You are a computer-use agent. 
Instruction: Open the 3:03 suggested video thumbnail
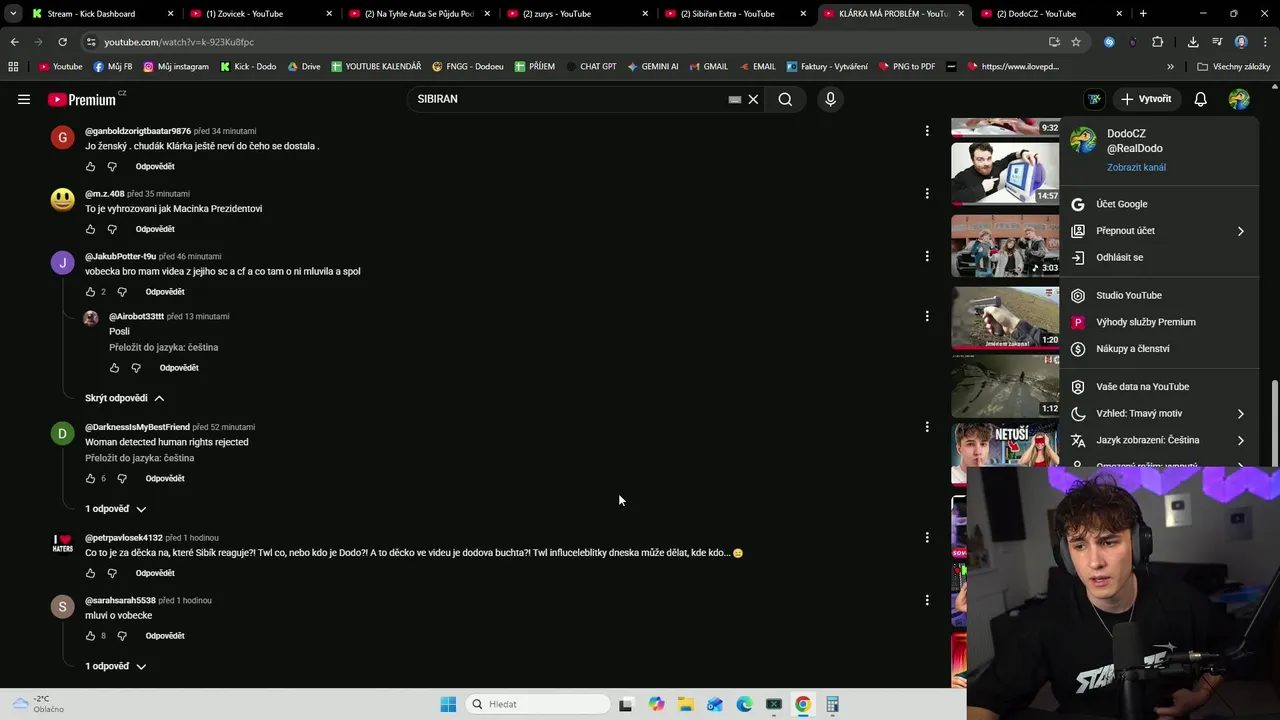tap(1004, 245)
